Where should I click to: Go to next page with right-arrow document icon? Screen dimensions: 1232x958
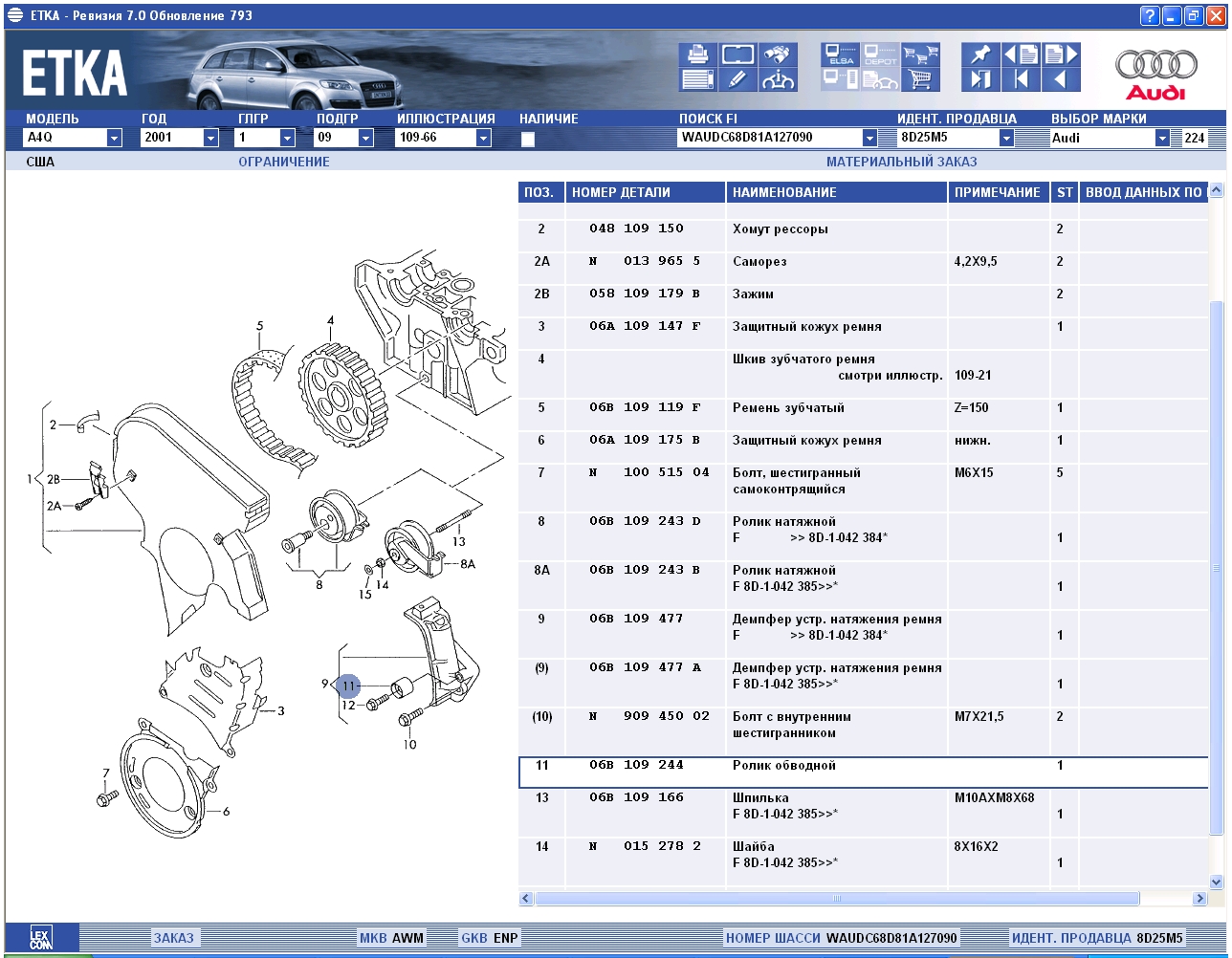pyautogui.click(x=1061, y=54)
